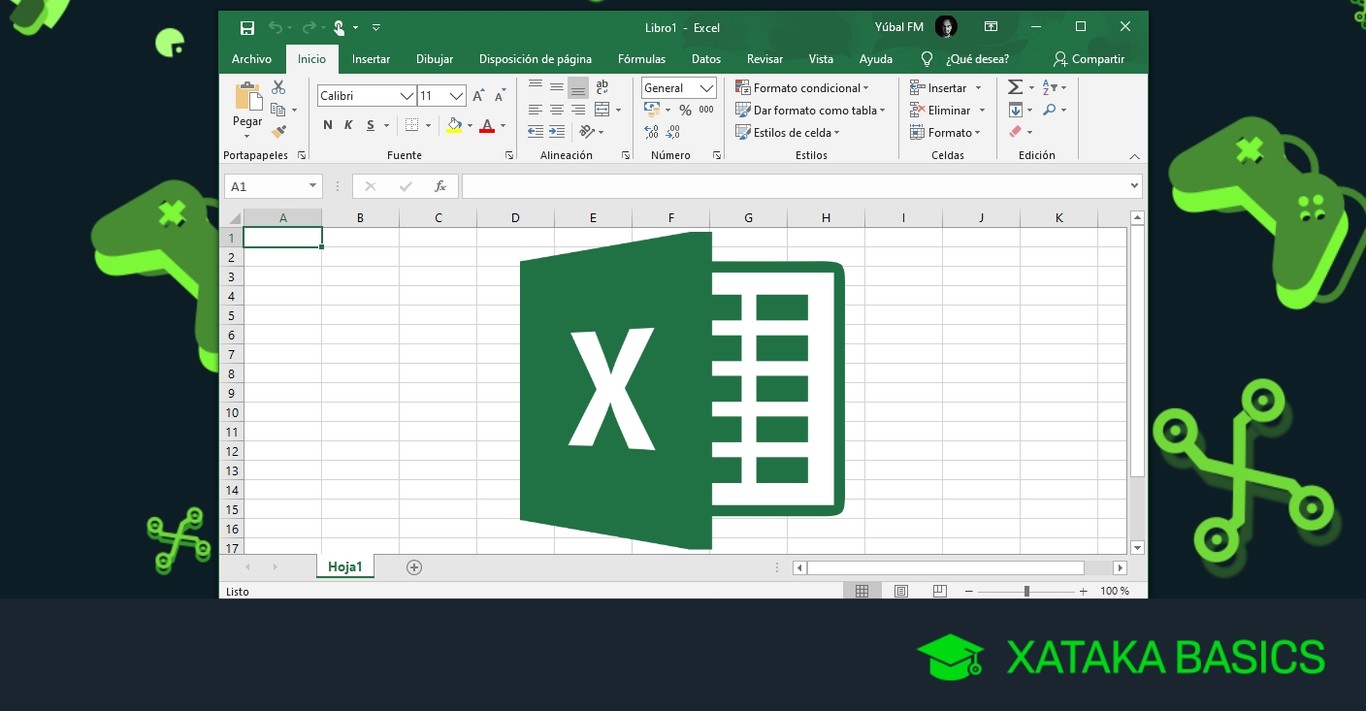Decrease font size with small A

(499, 96)
